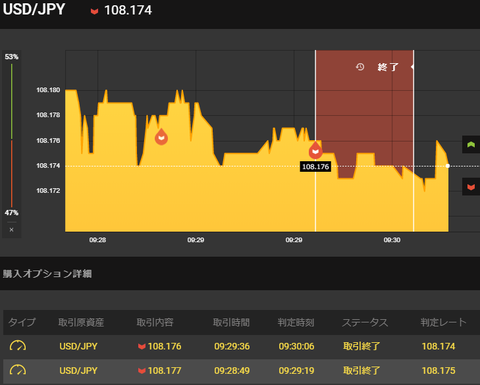The height and width of the screenshot is (385, 480).
Task: Click the 09:29:19 expiry time cell
Action: coord(296,370)
